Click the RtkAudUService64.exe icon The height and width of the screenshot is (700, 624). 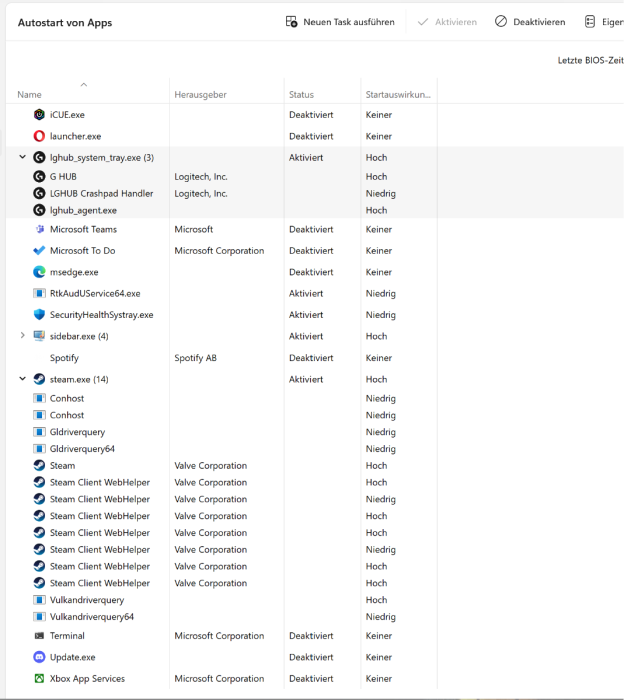pos(39,293)
